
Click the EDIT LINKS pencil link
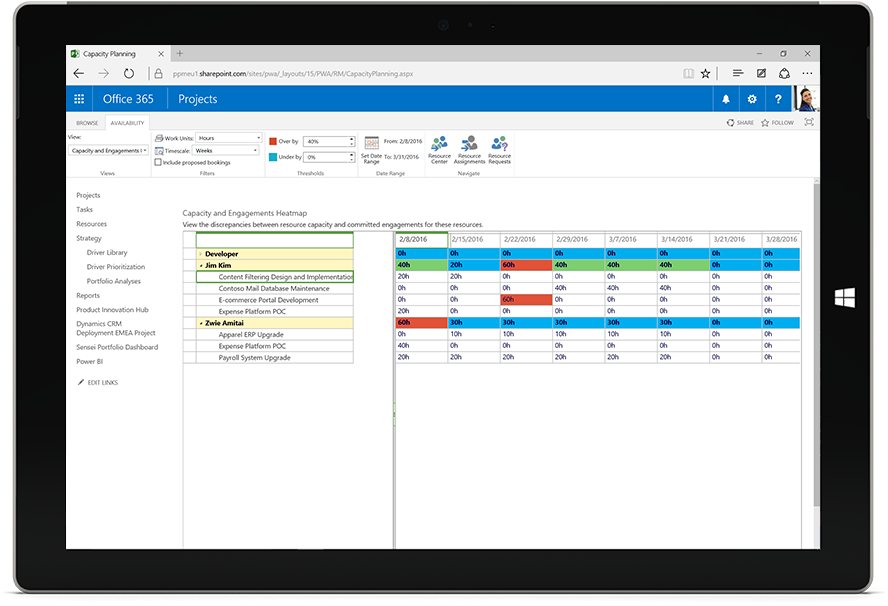pyautogui.click(x=98, y=383)
